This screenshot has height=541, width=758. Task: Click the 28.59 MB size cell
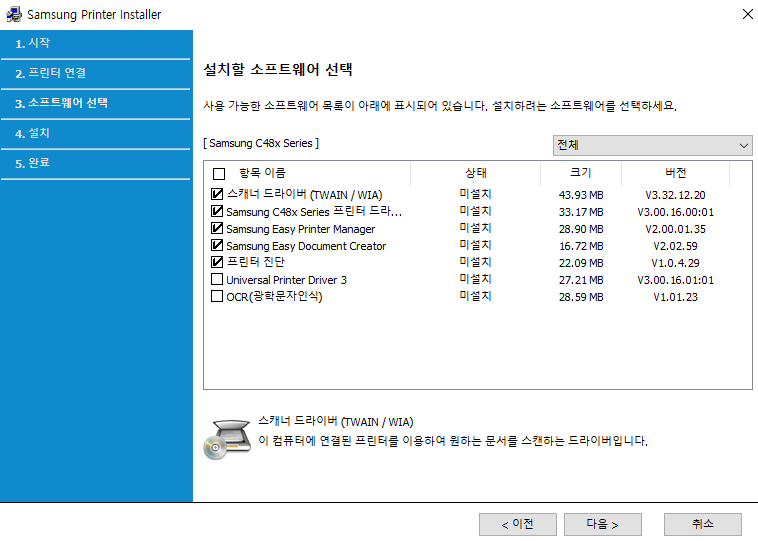click(581, 297)
